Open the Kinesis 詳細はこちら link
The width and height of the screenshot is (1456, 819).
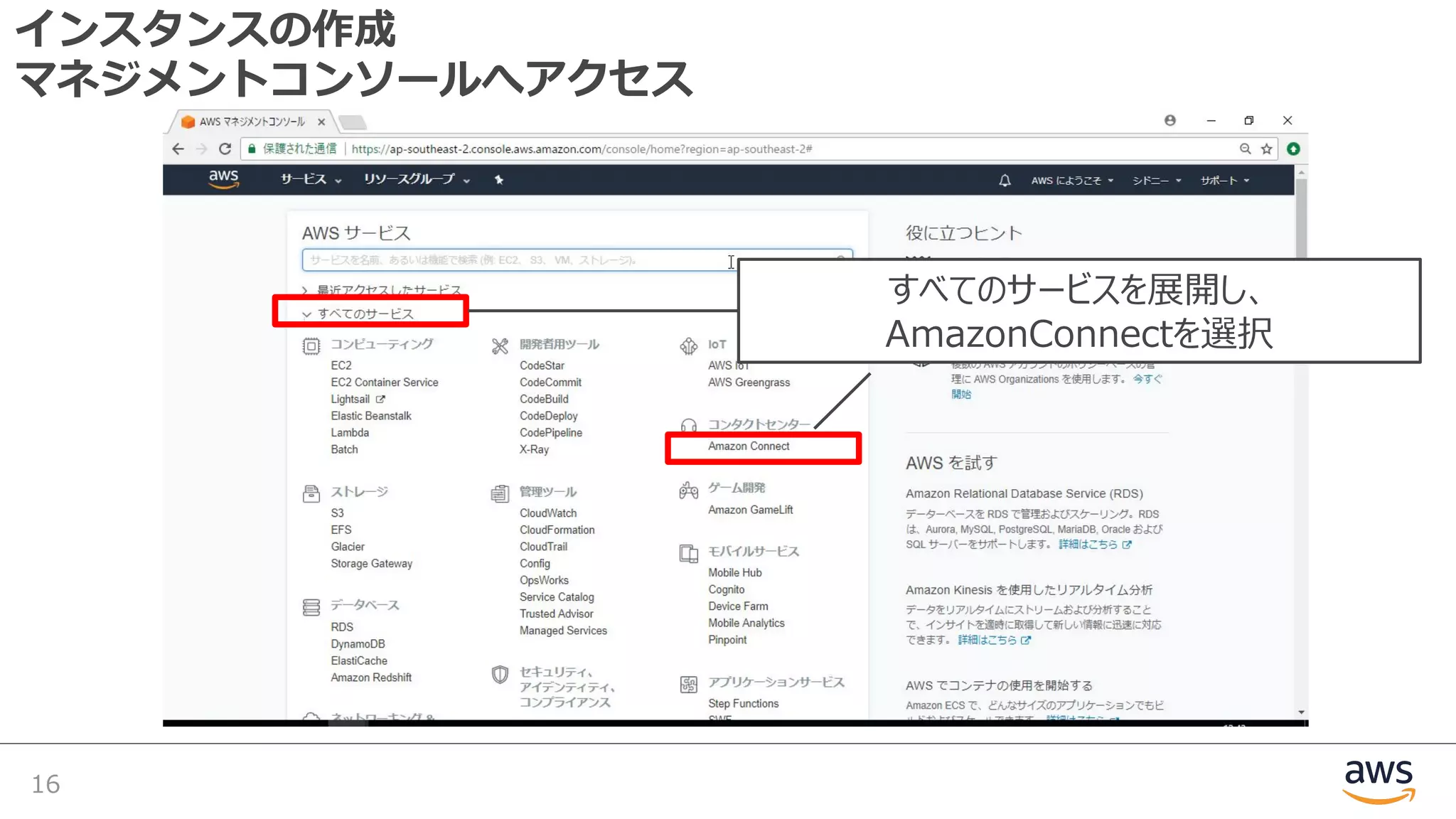(994, 640)
